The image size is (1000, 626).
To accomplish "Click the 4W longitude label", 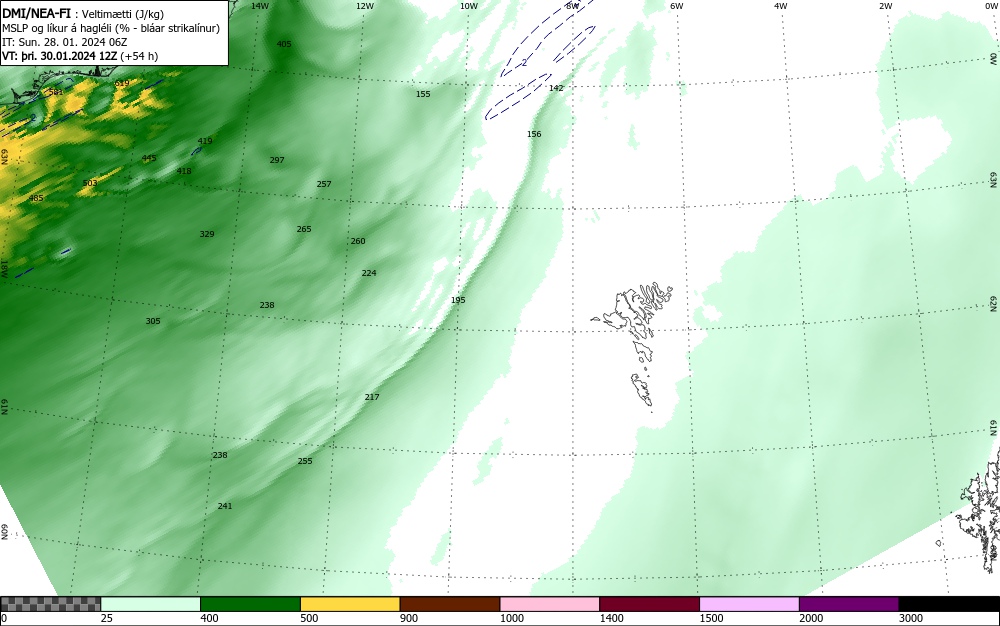I will (781, 6).
